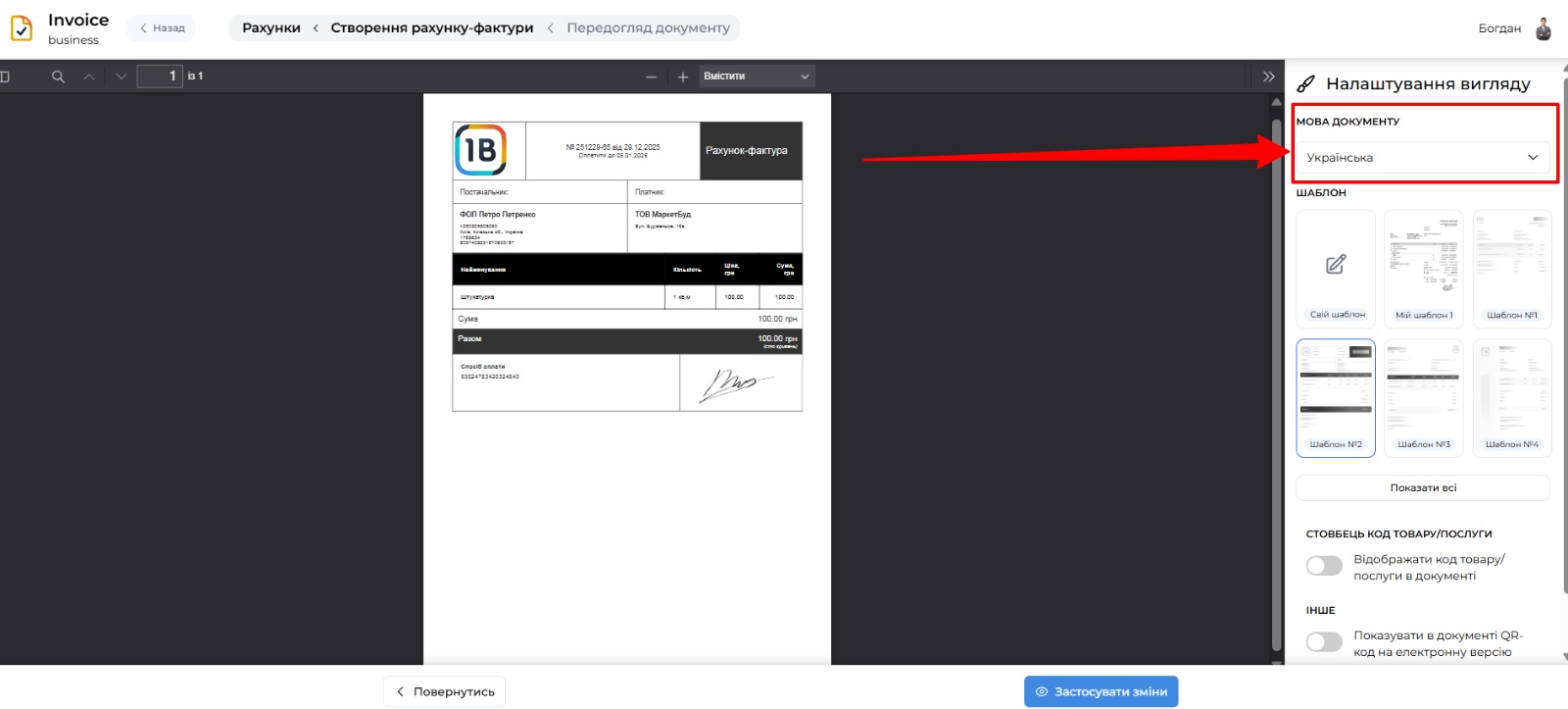Open Створення рахунку-фактури breadcrumb item
The height and width of the screenshot is (709, 1568).
pyautogui.click(x=431, y=28)
